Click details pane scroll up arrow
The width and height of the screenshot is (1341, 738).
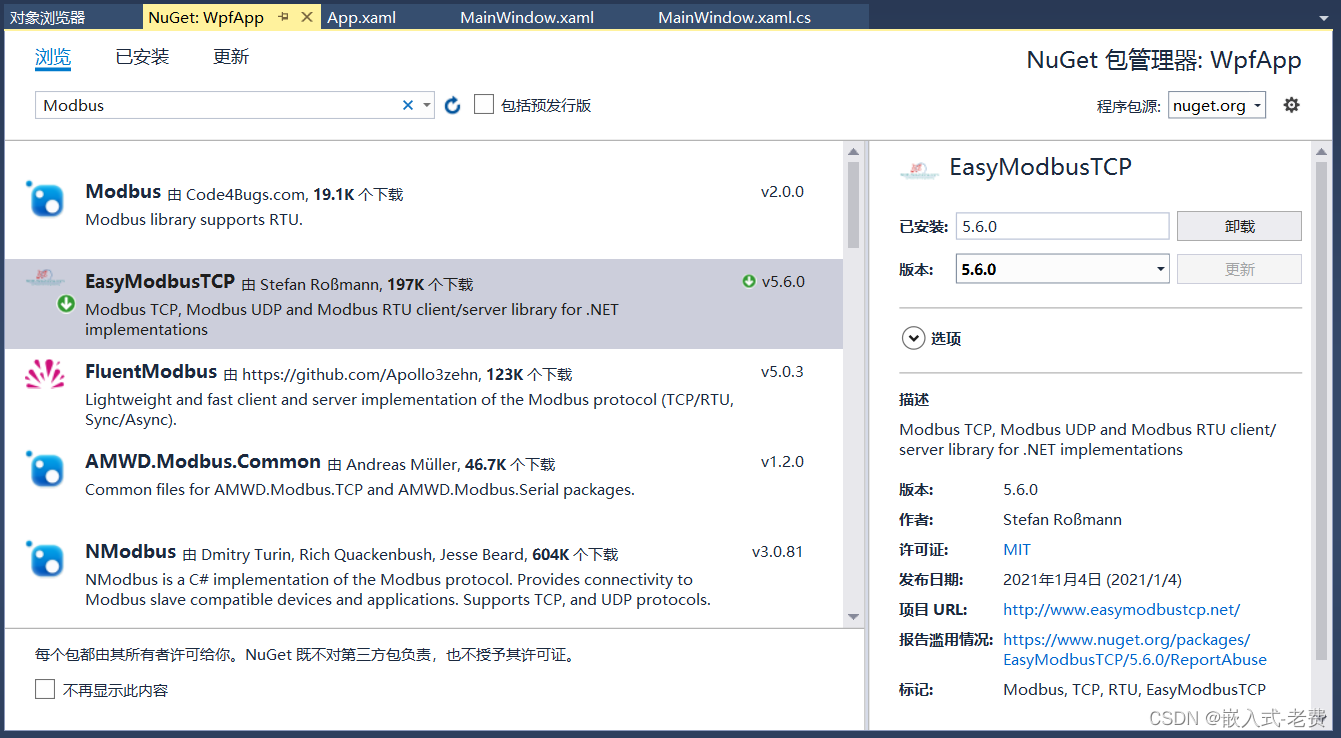coord(1321,152)
